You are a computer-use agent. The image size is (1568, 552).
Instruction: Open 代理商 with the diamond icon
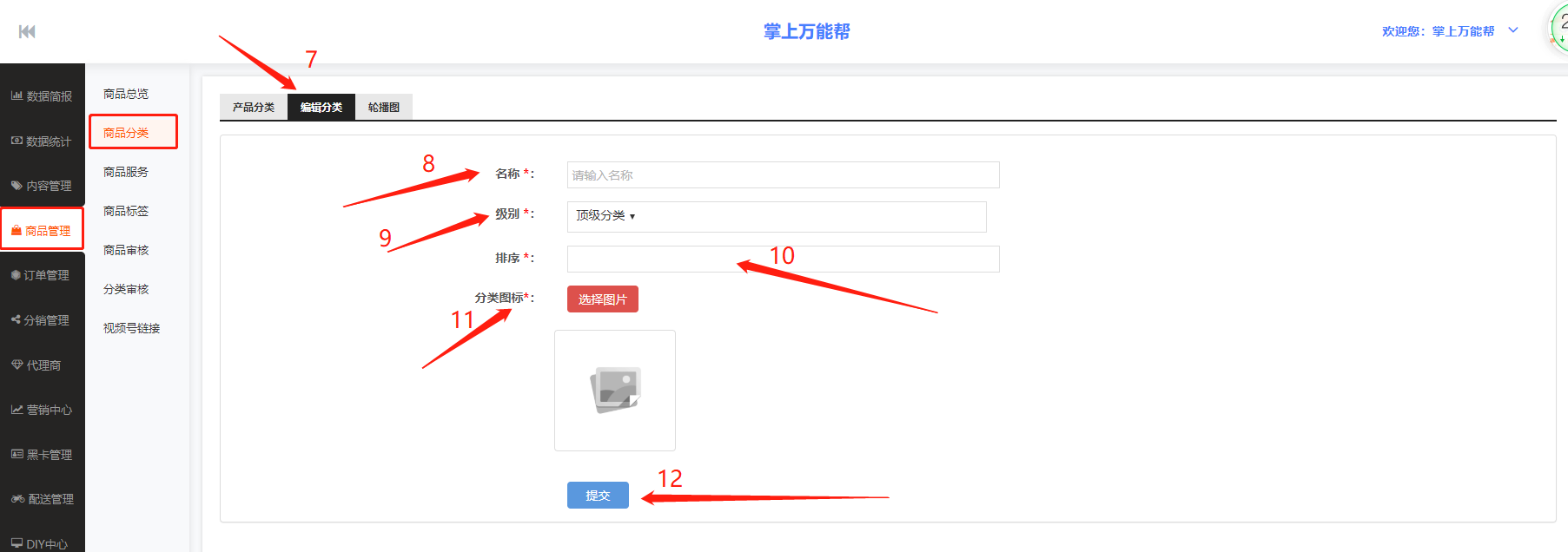[x=42, y=365]
